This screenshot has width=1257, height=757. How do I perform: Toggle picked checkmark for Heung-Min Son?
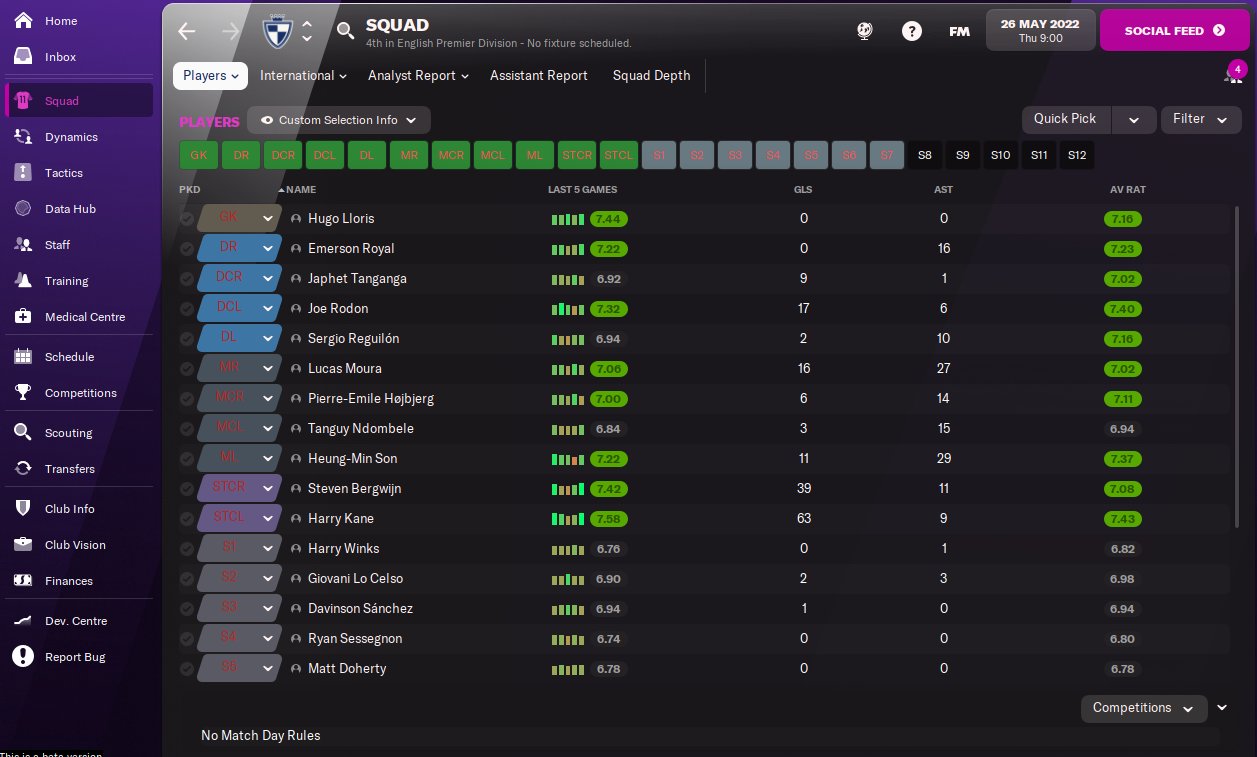[x=187, y=459]
